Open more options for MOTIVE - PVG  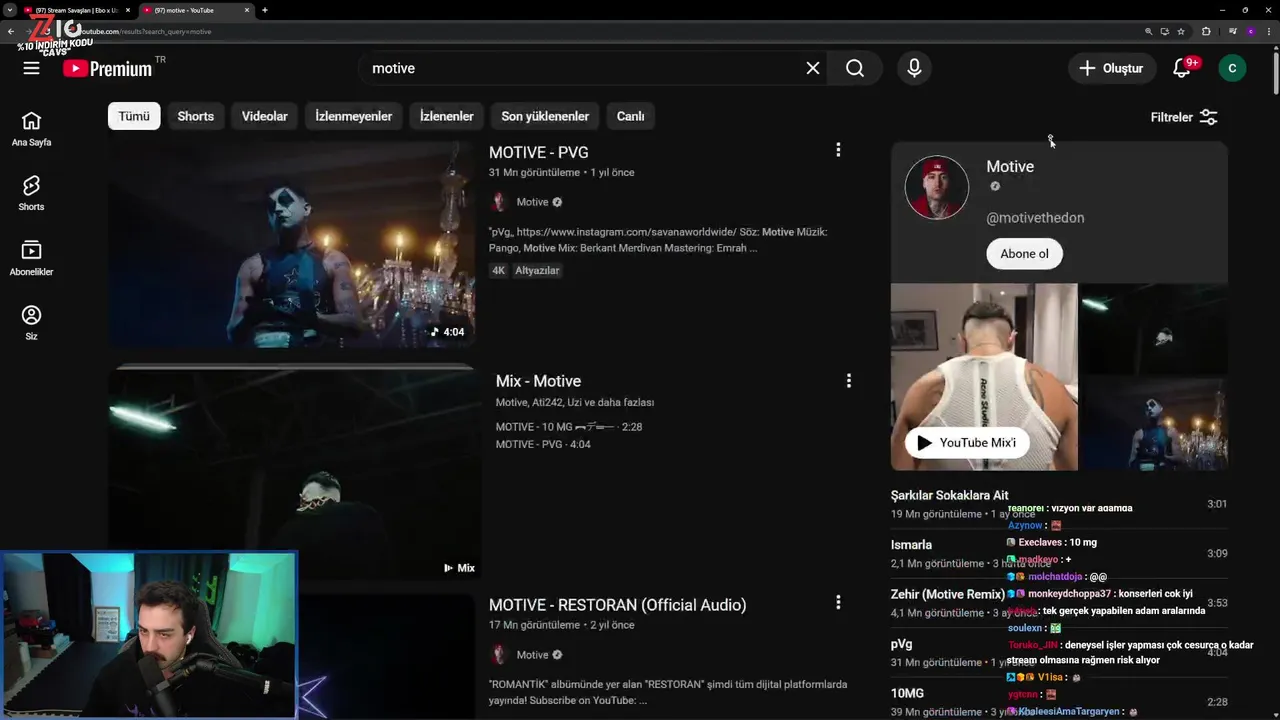point(838,150)
